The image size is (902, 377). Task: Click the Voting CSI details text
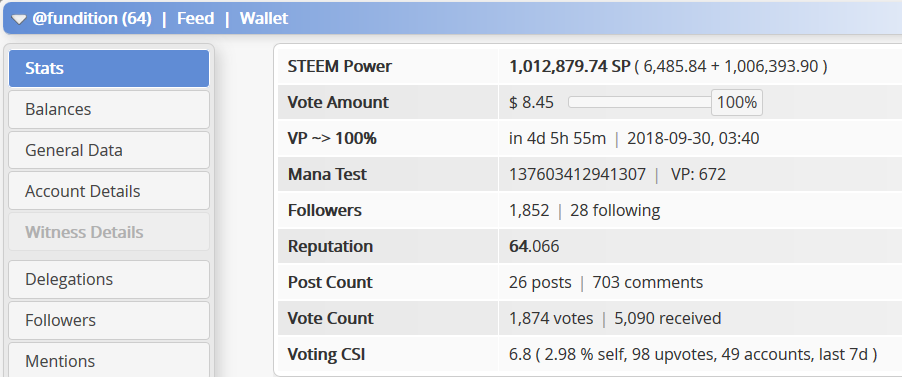[693, 355]
